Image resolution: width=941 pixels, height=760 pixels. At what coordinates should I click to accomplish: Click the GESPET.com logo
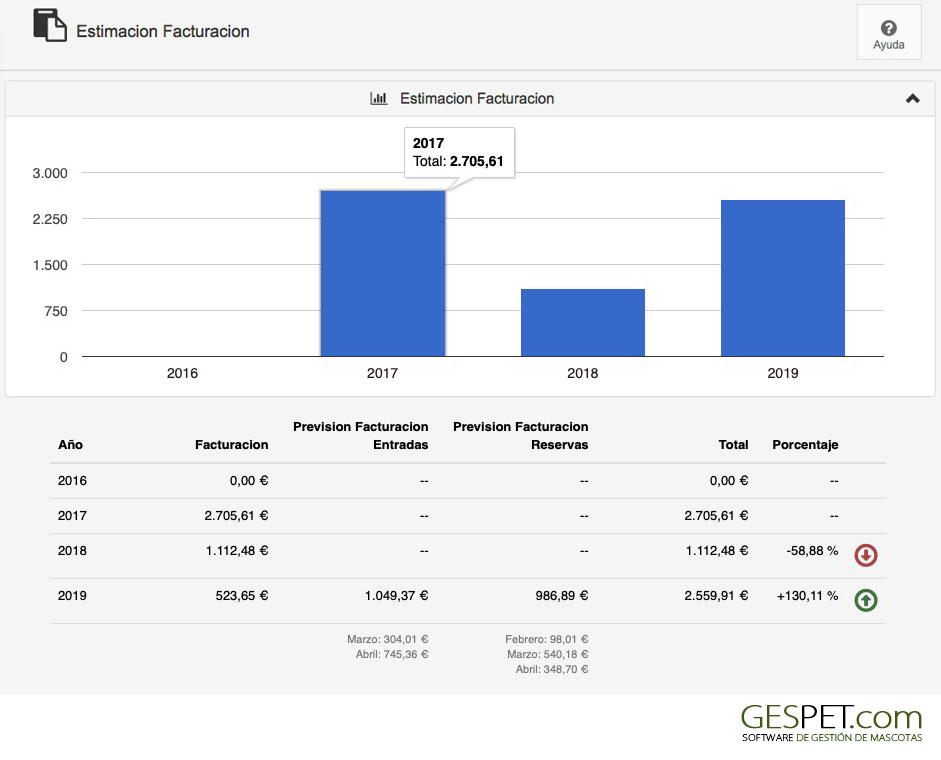click(831, 722)
